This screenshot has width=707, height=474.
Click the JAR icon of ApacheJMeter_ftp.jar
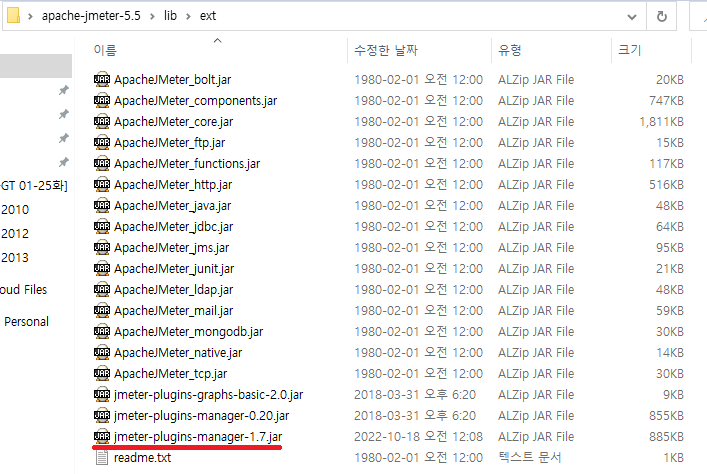click(x=102, y=142)
